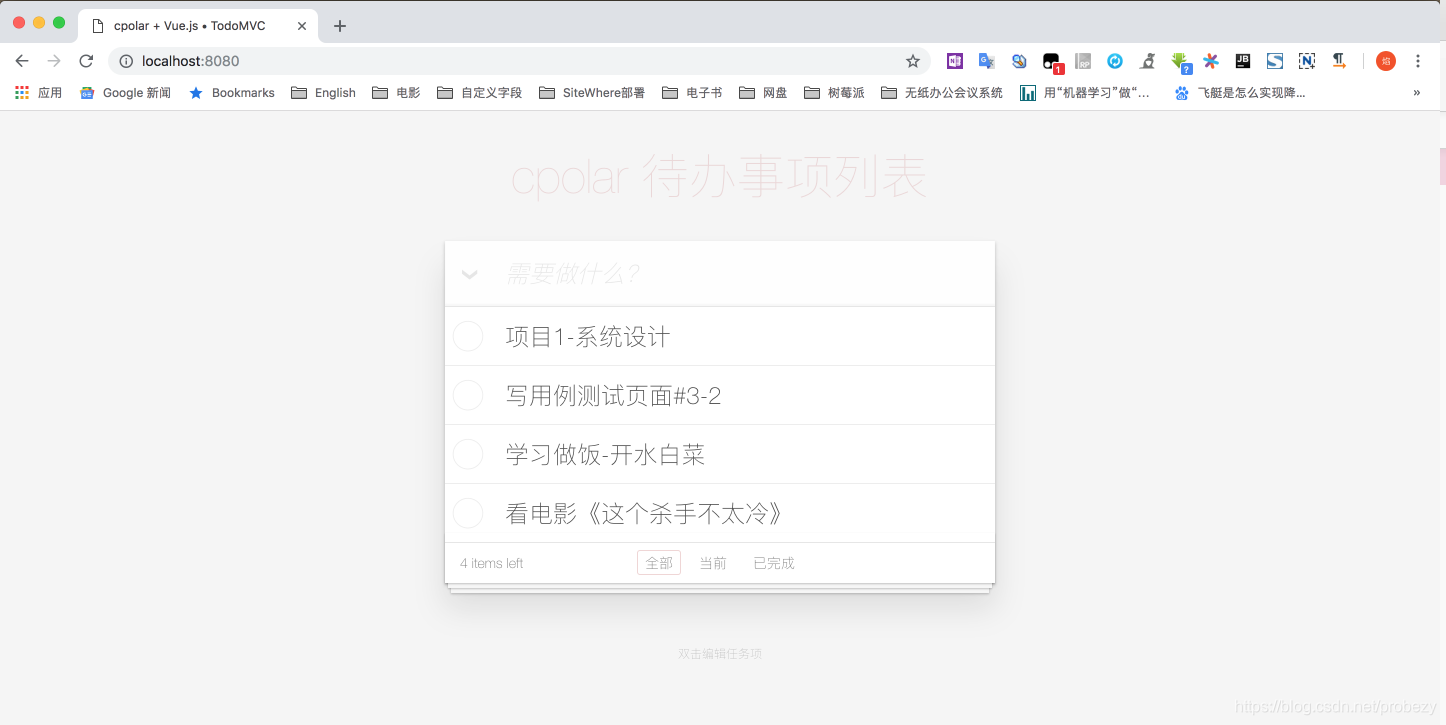Click the green download arrow extension
The width and height of the screenshot is (1446, 725).
click(1180, 62)
